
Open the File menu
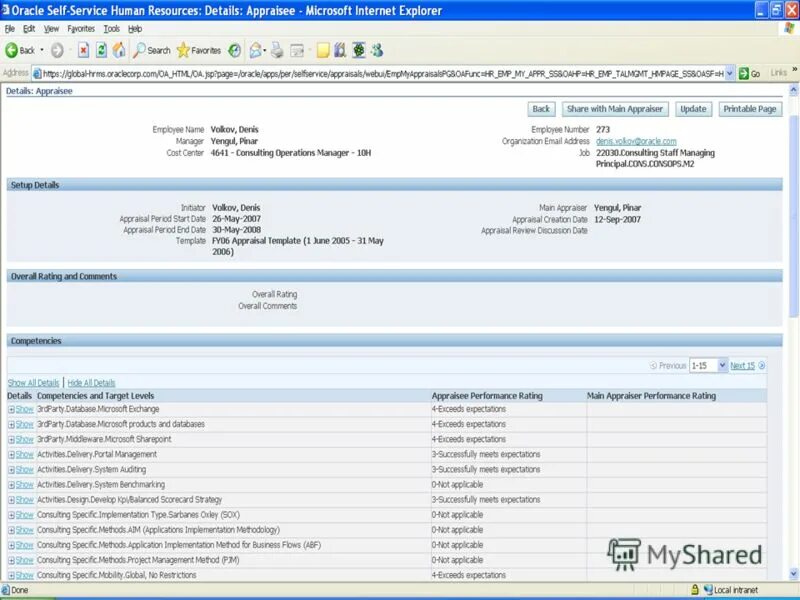(10, 29)
